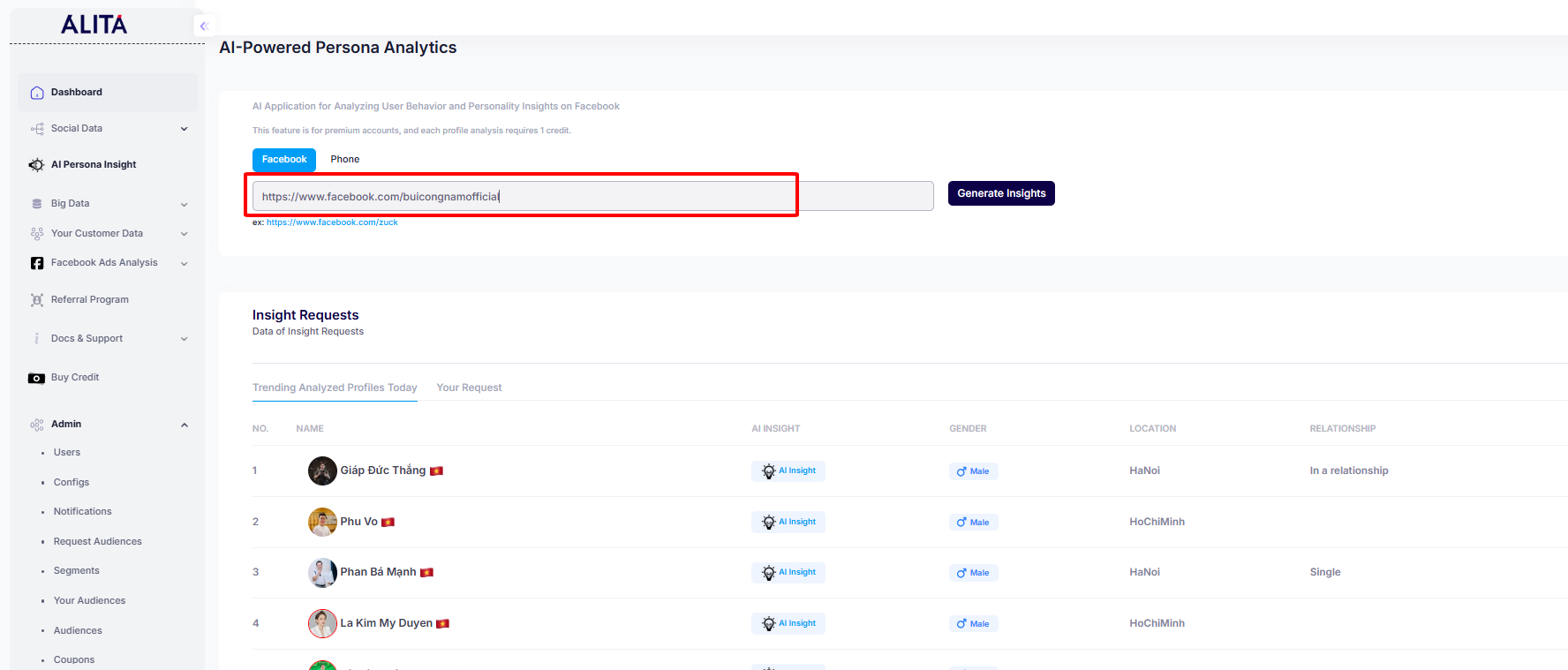The width and height of the screenshot is (1568, 670).
Task: Click the Referral Program icon
Action: tap(37, 300)
